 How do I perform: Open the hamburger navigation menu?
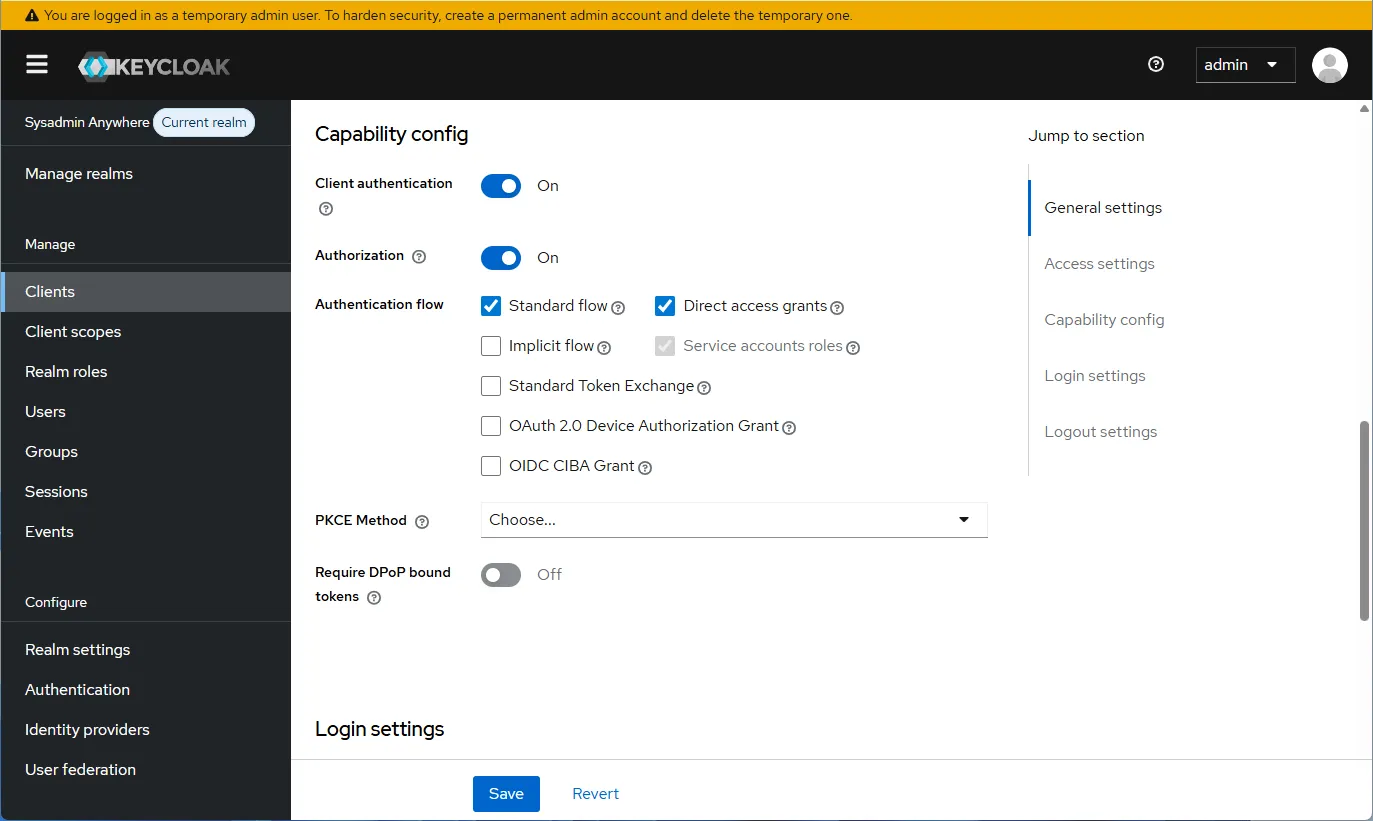[37, 64]
